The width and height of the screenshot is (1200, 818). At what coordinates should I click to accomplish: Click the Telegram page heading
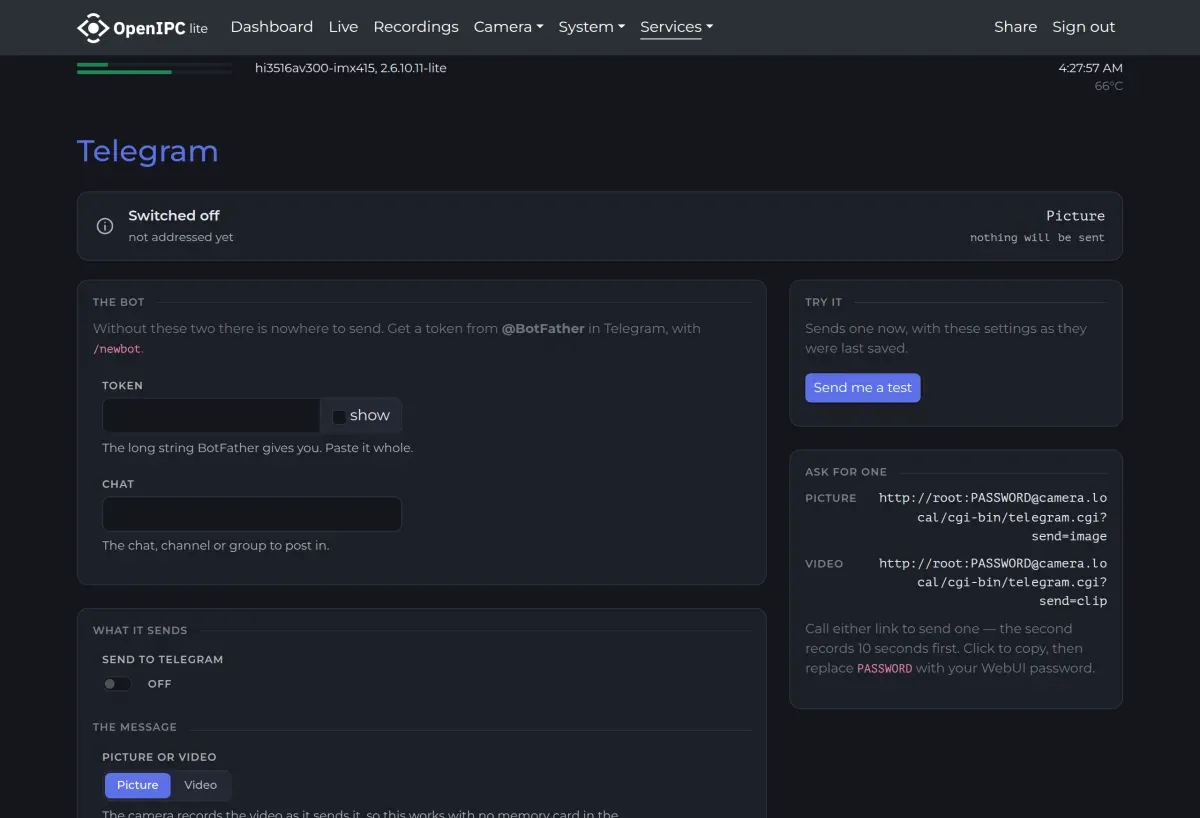[148, 151]
